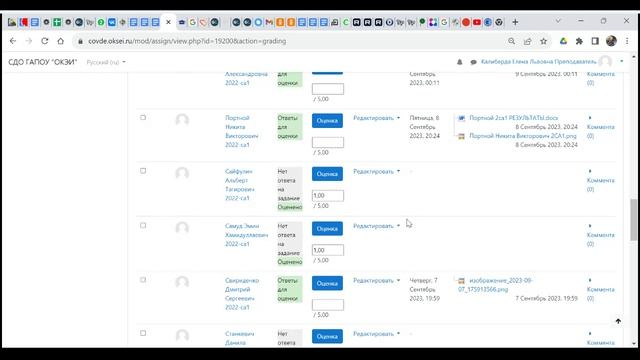
Task: Toggle the browser side panel icon
Action: [x=595, y=41]
